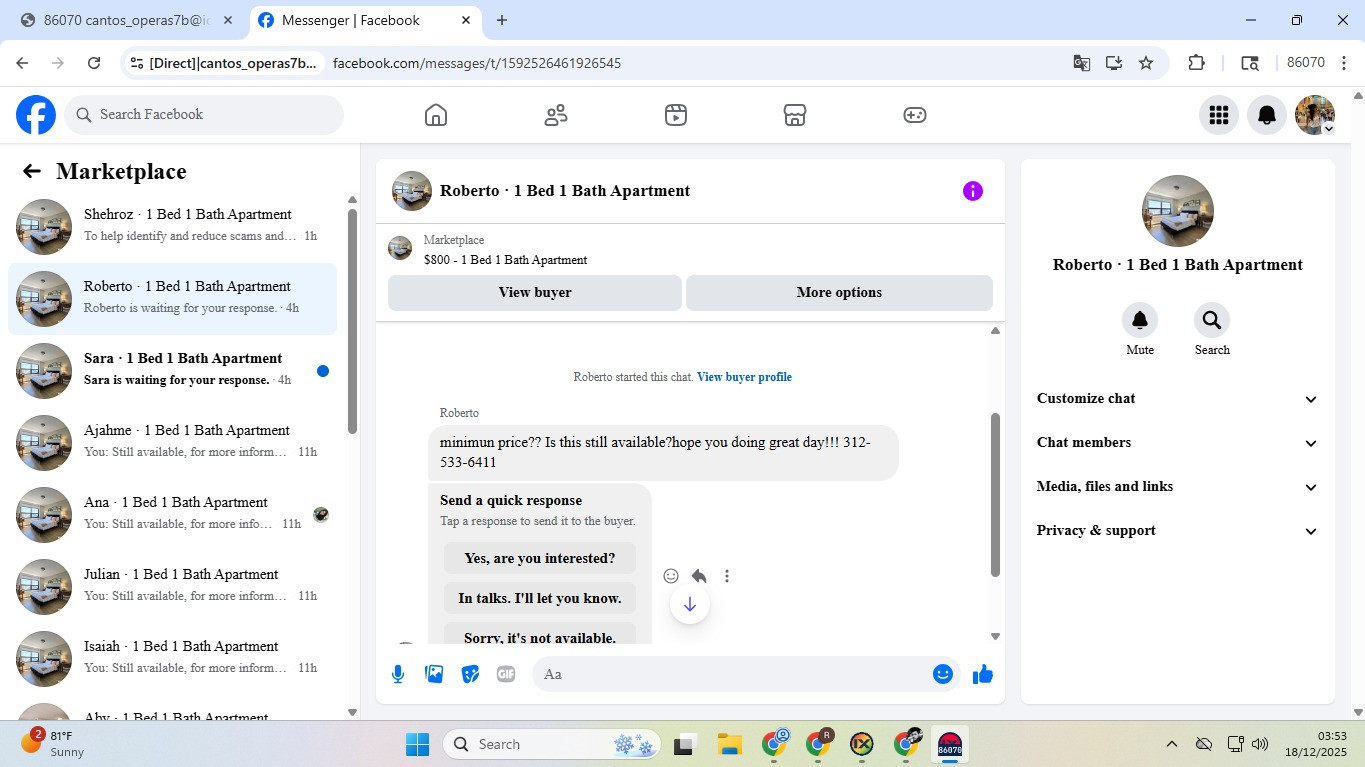Screen dimensions: 1365x767
Task: Show hidden system tray icons
Action: pyautogui.click(x=1171, y=744)
